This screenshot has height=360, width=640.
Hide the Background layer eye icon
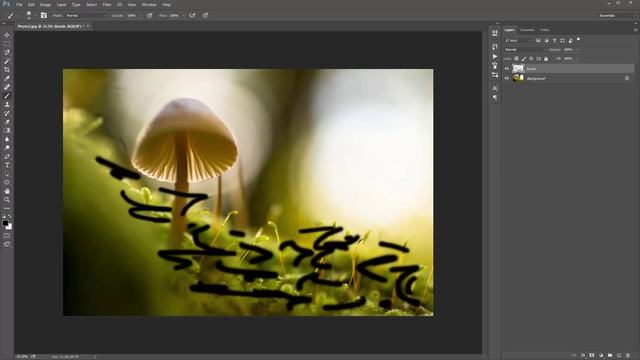[507, 78]
